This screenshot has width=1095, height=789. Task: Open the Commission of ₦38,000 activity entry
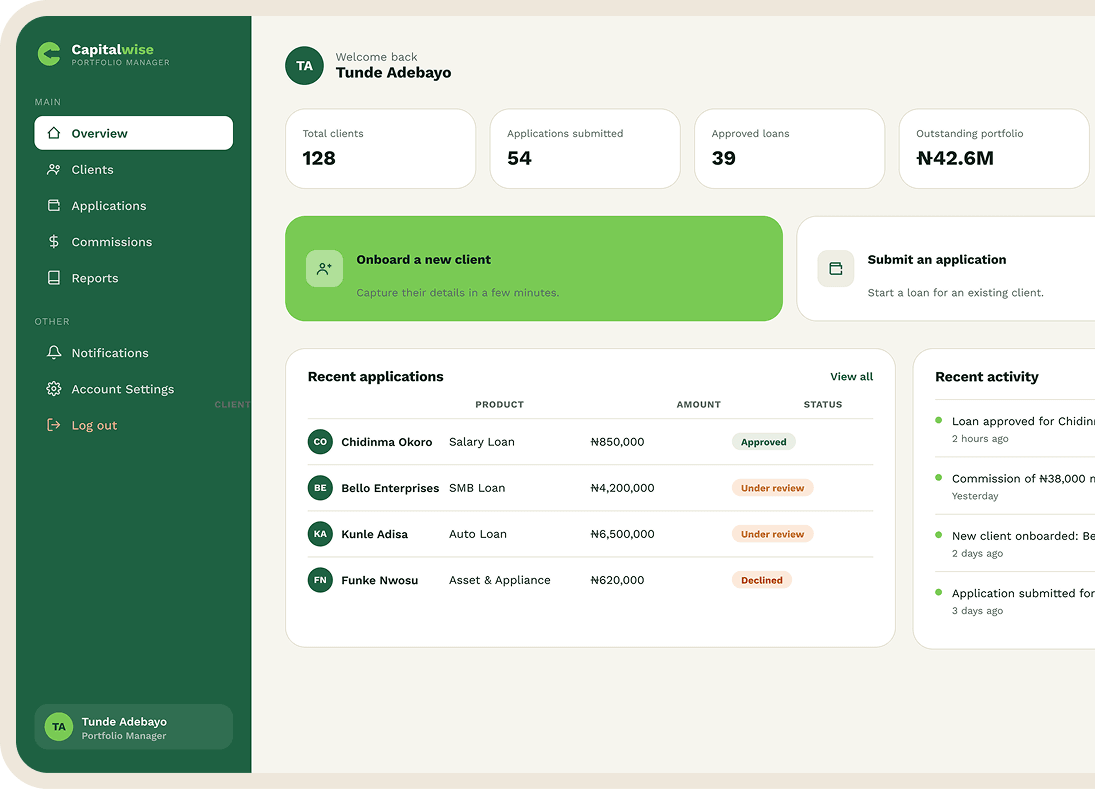1015,486
